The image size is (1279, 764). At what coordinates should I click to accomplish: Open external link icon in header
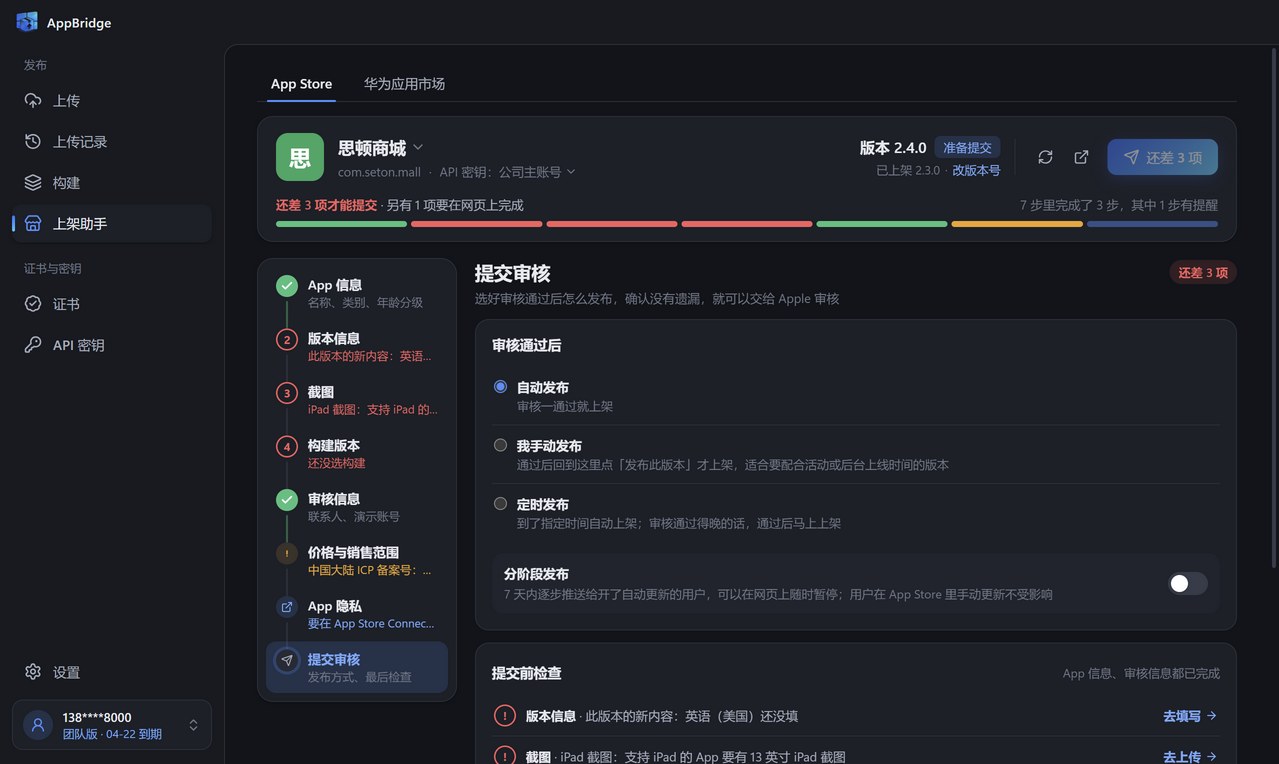pos(1081,157)
